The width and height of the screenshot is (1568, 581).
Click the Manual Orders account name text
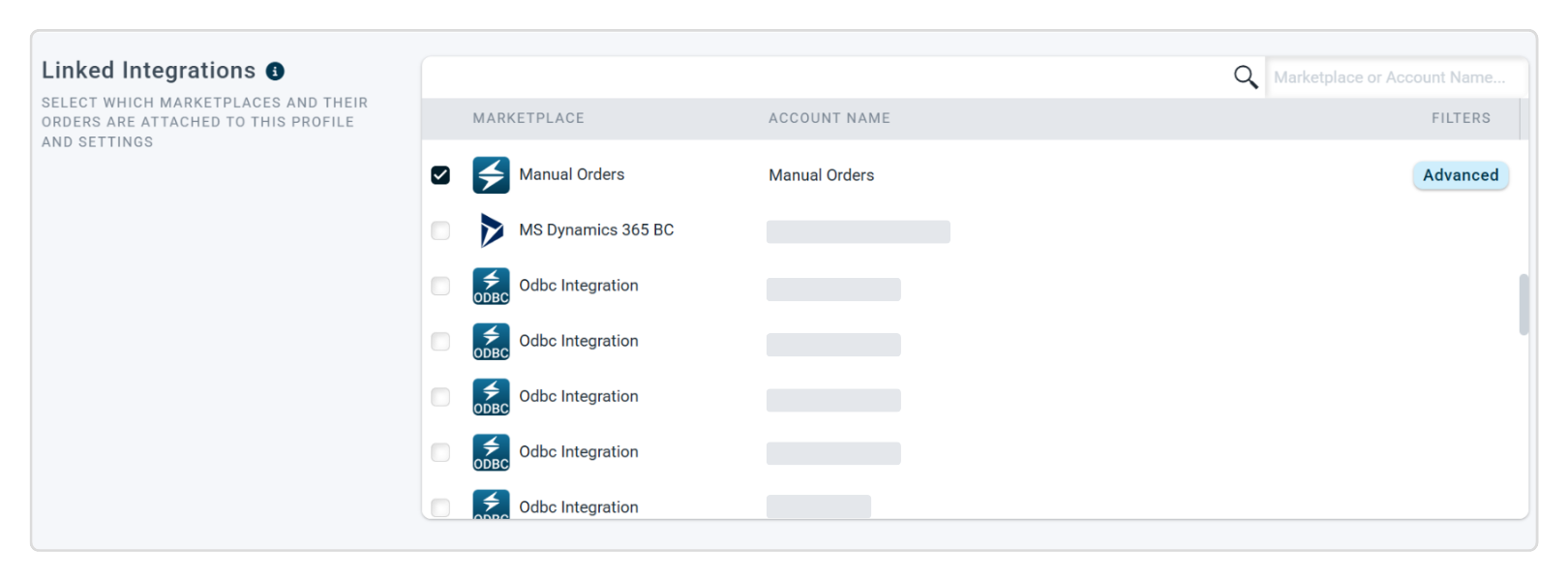pos(822,175)
